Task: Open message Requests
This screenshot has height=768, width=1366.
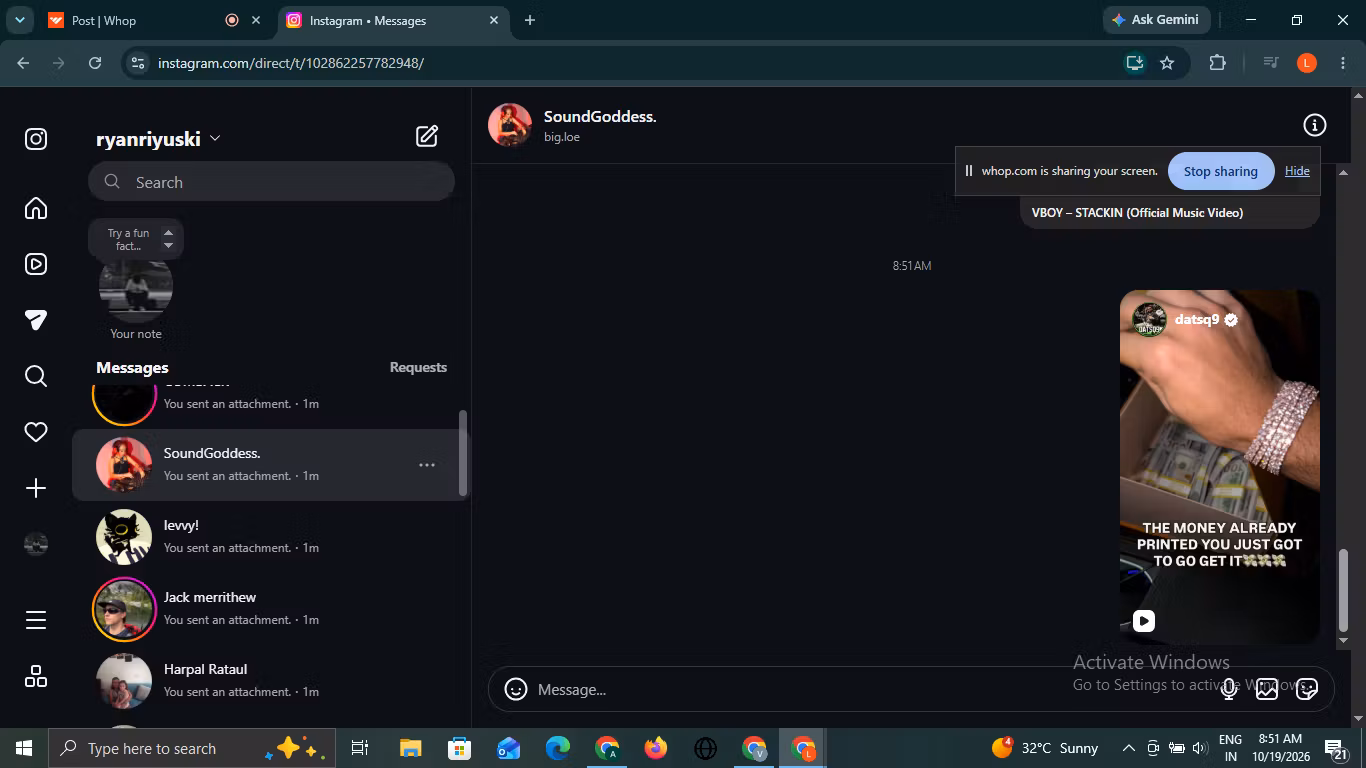Action: click(x=418, y=367)
